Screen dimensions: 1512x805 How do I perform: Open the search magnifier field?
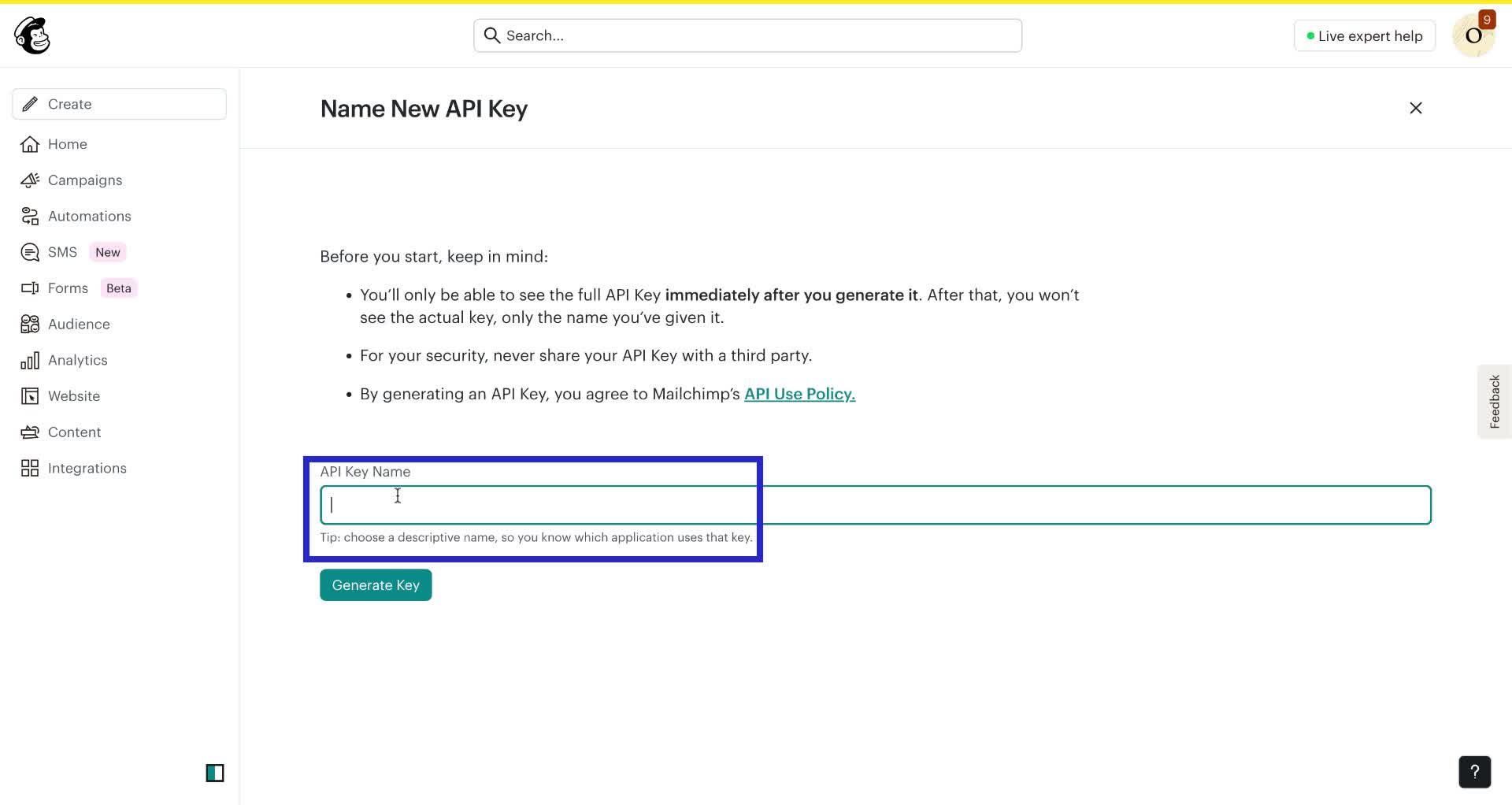(492, 35)
